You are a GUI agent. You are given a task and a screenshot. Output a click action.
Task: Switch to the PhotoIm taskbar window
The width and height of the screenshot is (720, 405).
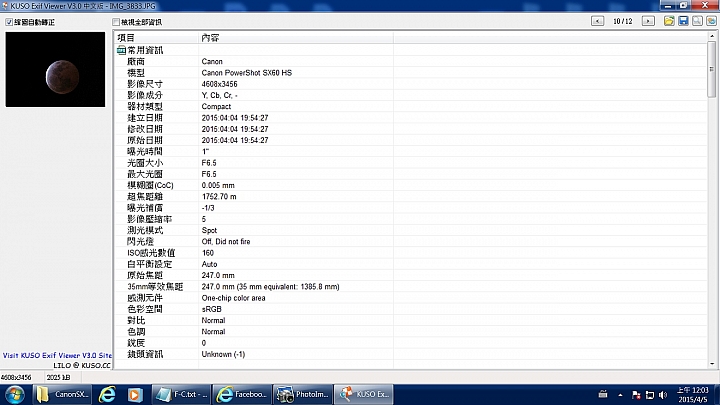click(303, 394)
